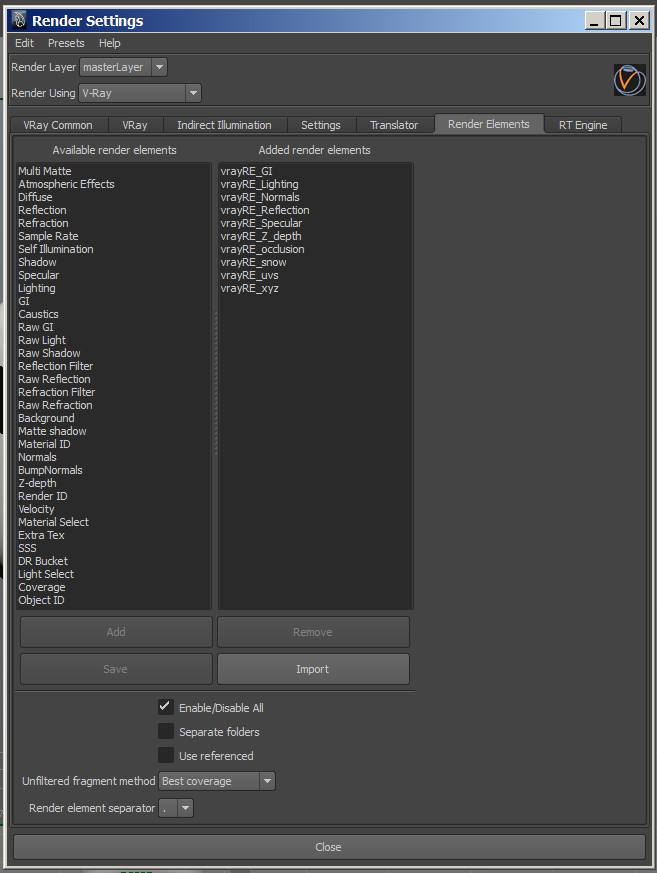Switch to the RT Engine tab
Screen dimensions: 657x873
coord(583,125)
